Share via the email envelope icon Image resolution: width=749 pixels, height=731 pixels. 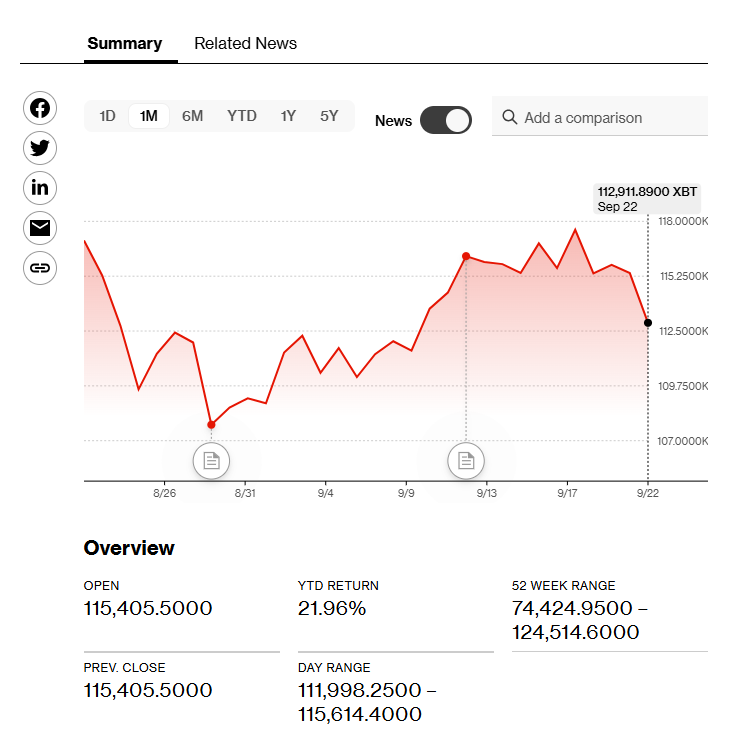40,228
